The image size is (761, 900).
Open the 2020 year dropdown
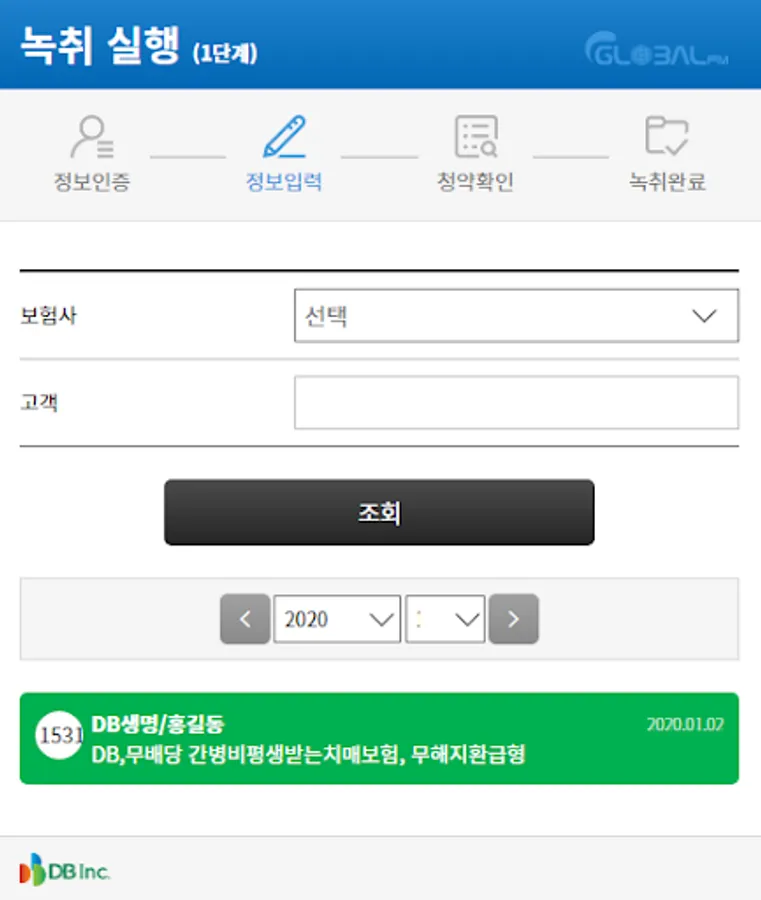click(337, 619)
